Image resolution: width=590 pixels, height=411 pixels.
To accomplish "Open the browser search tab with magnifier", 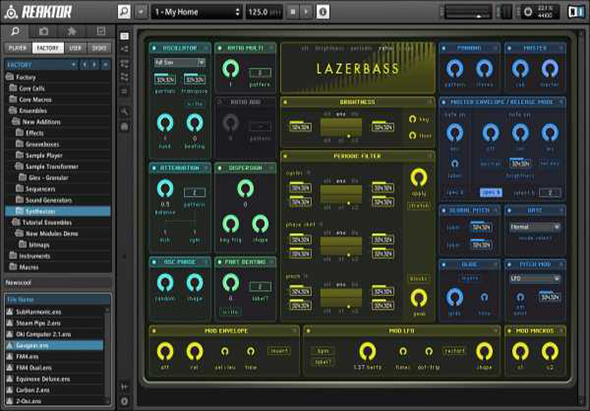I will [15, 31].
